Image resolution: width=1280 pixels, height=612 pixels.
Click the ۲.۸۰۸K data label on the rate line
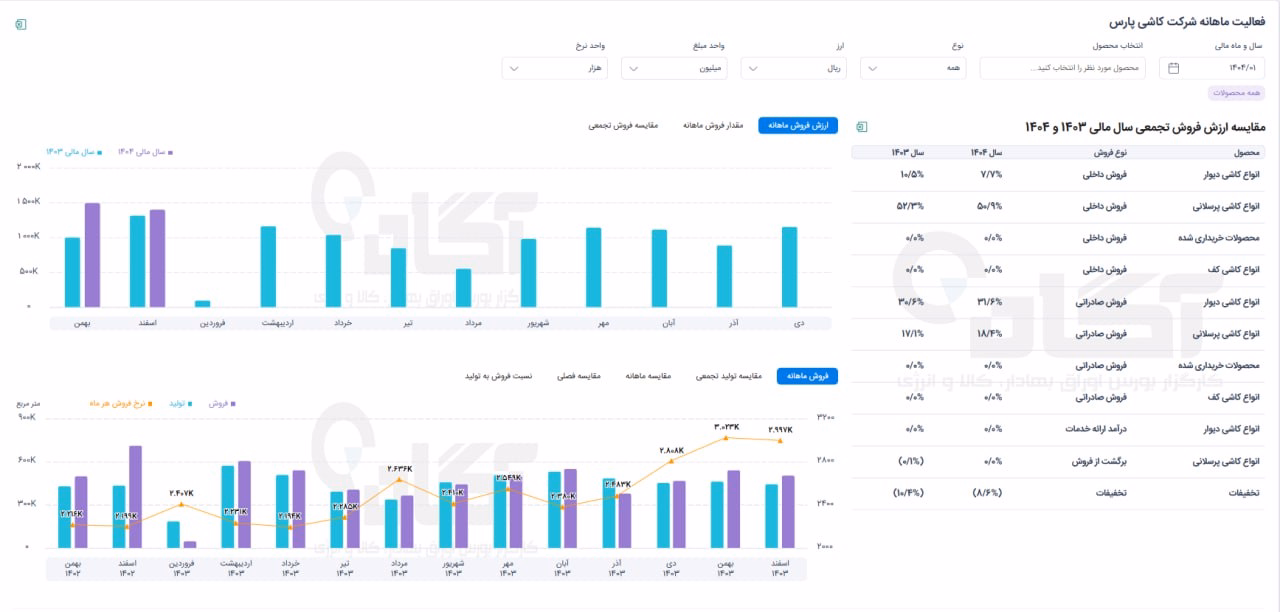pyautogui.click(x=672, y=451)
